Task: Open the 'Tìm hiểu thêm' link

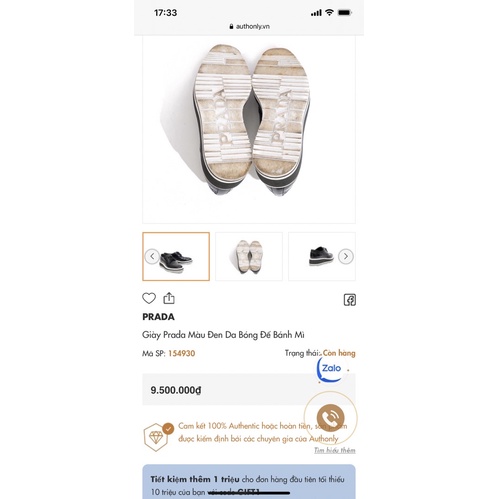Action: [335, 450]
